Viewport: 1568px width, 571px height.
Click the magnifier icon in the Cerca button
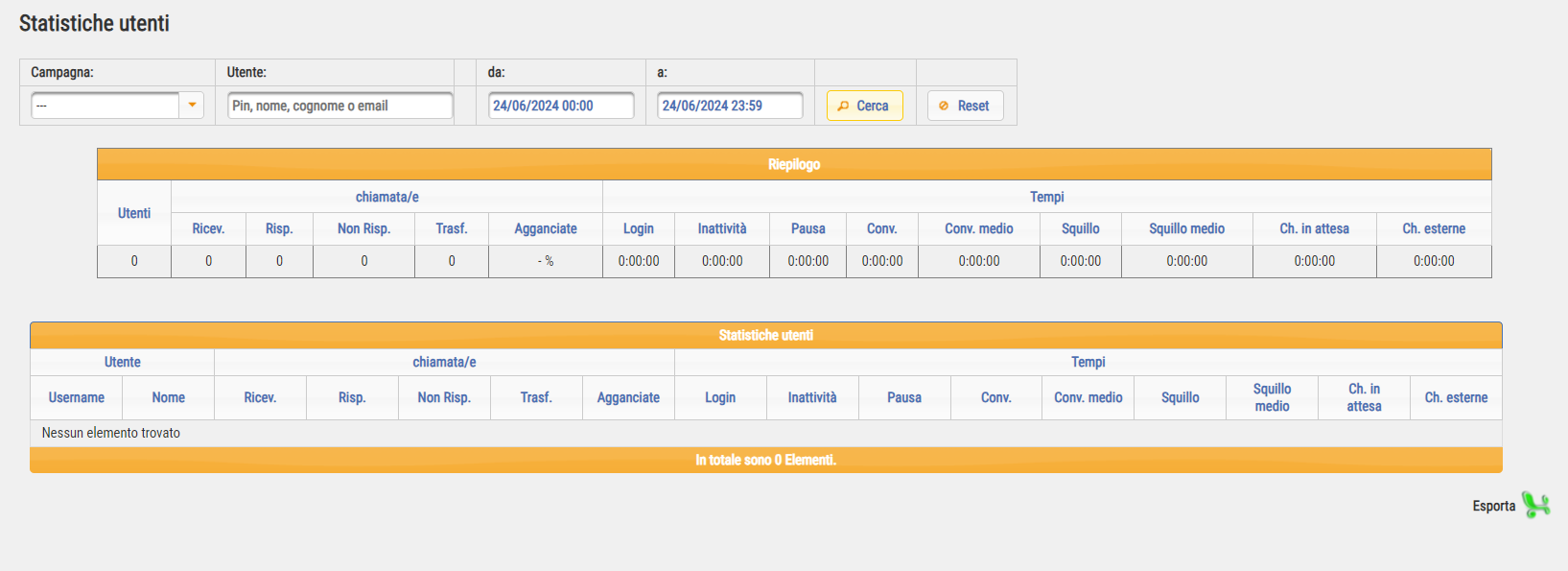843,107
